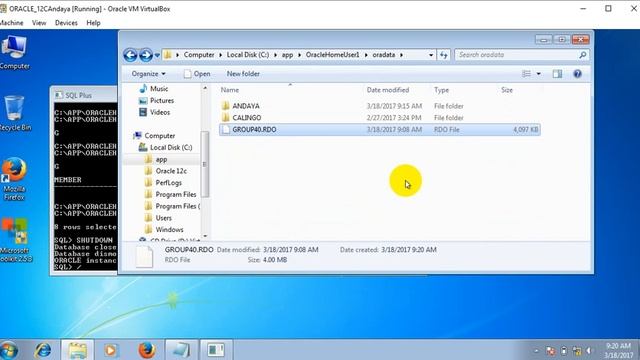This screenshot has height=360, width=640.
Task: Open the VirtualBox Machine menu
Action: [x=11, y=23]
